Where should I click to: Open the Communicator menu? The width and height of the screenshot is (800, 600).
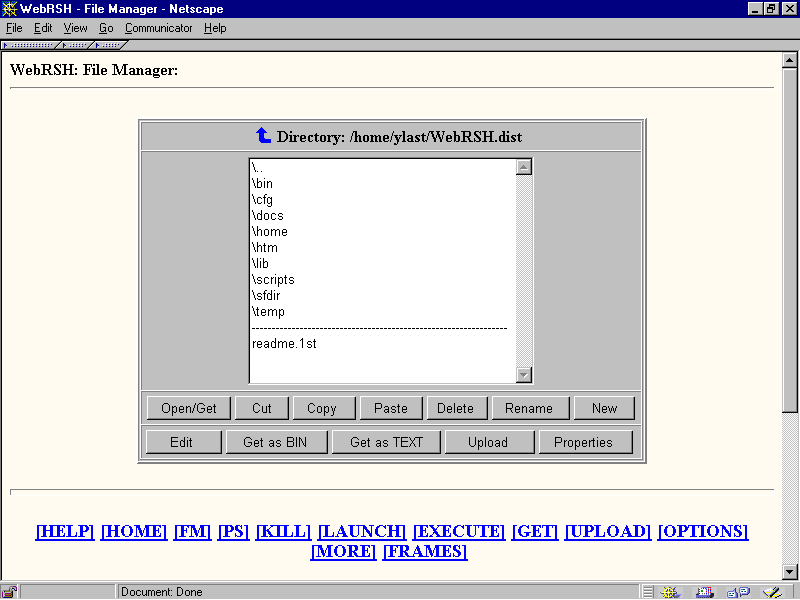coord(158,28)
